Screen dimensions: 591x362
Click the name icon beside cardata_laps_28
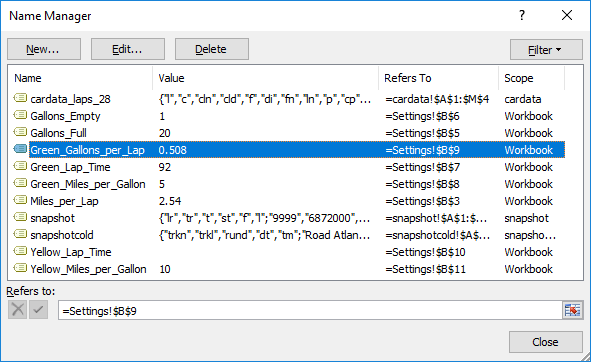[x=20, y=98]
